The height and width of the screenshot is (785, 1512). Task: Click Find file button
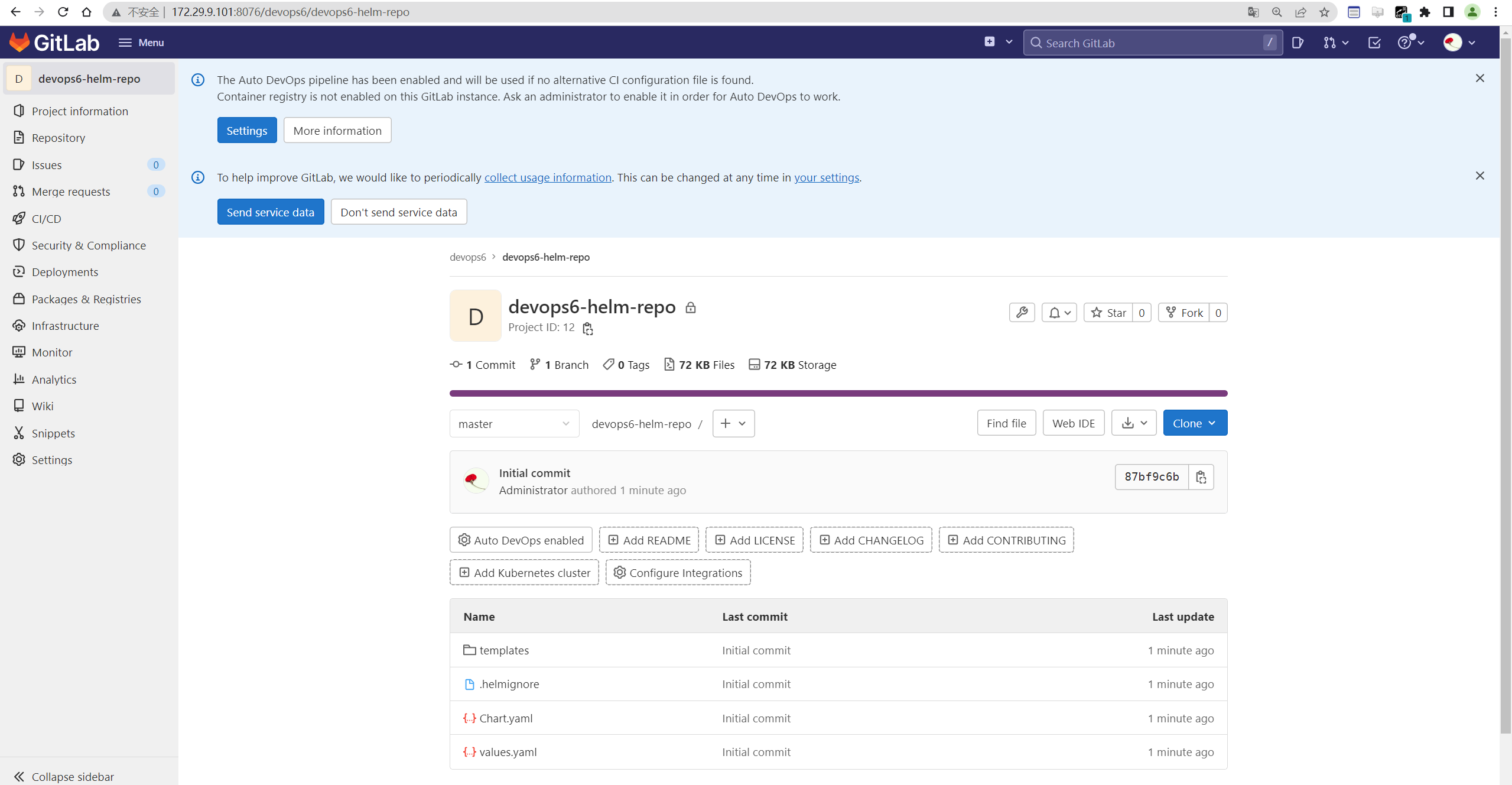click(x=1006, y=423)
